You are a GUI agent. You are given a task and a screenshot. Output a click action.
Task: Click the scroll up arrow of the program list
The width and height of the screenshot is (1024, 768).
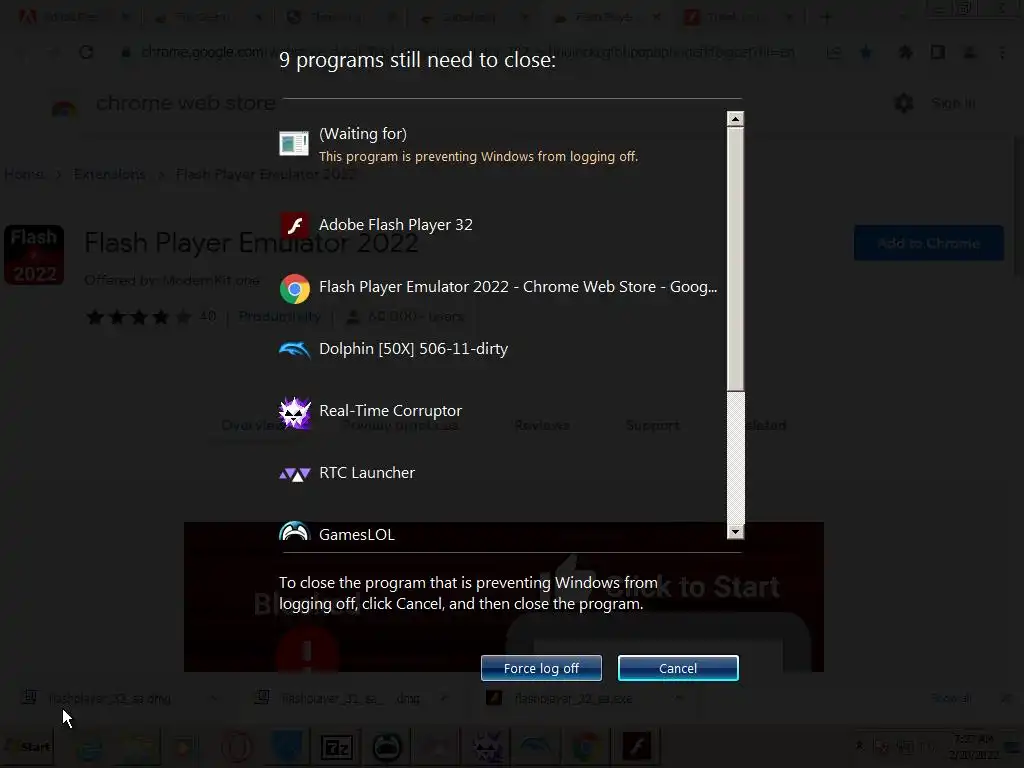735,119
